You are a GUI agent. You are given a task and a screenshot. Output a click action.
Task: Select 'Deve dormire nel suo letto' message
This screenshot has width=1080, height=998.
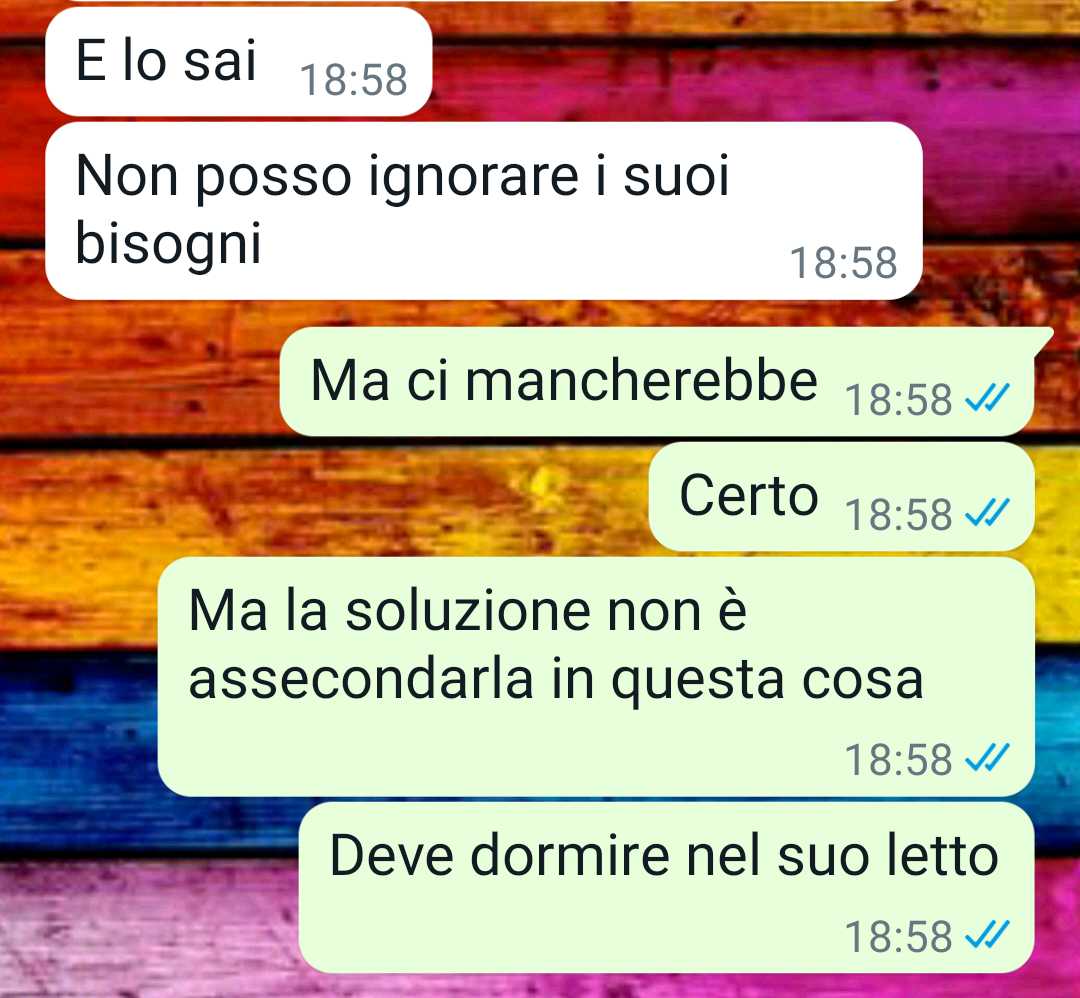pyautogui.click(x=666, y=888)
